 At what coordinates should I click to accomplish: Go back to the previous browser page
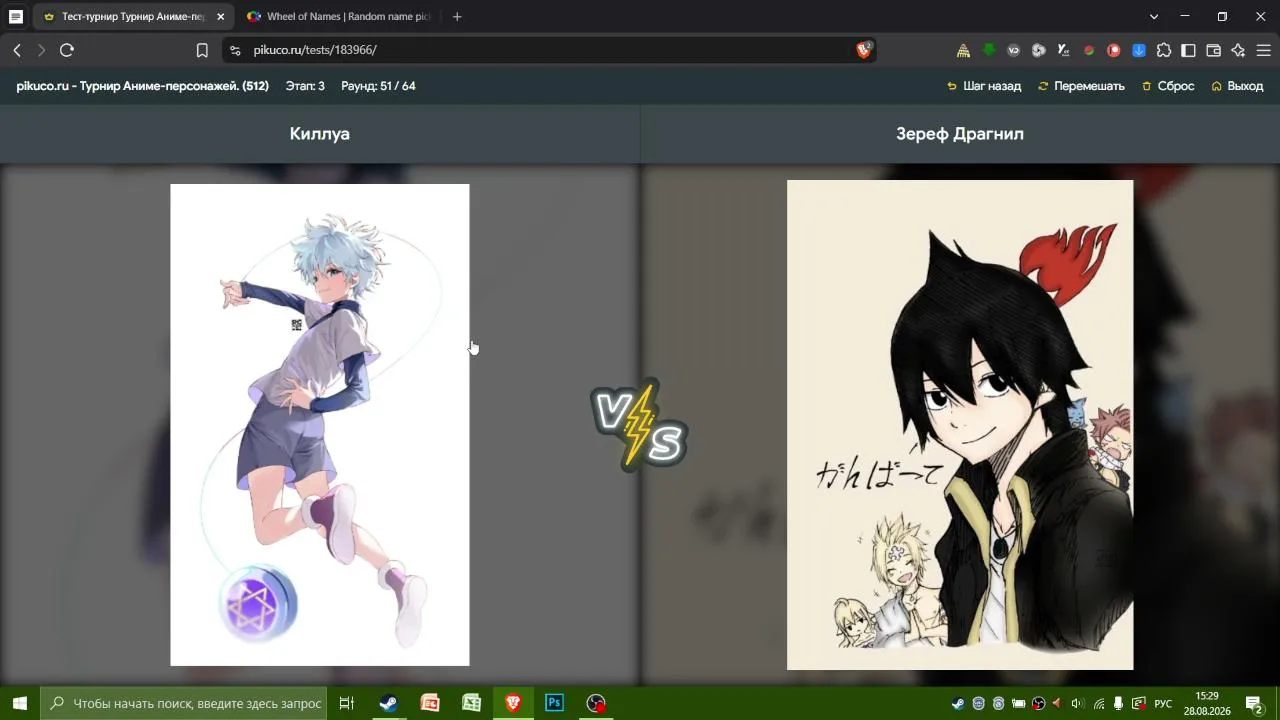(17, 50)
